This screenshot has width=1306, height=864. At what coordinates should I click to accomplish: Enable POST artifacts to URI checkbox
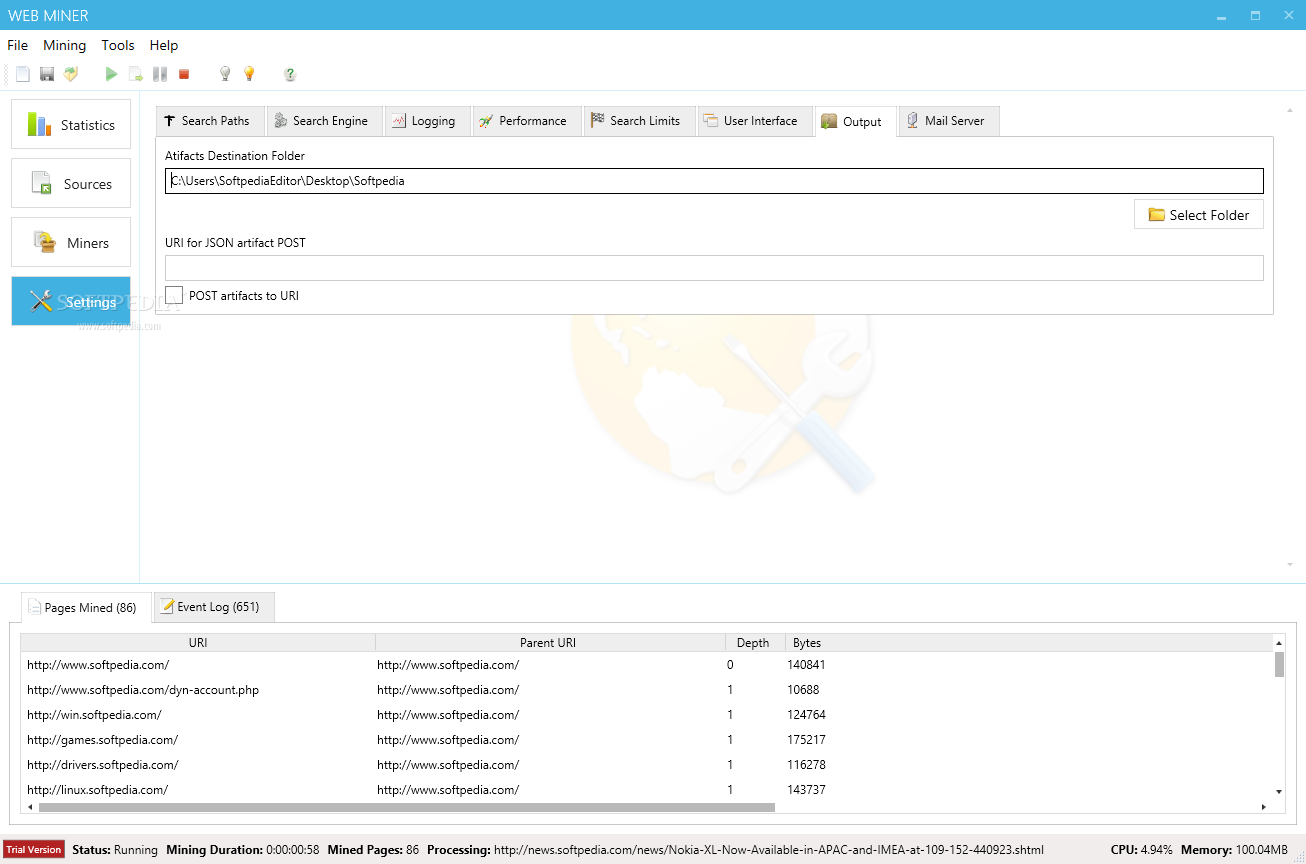174,295
